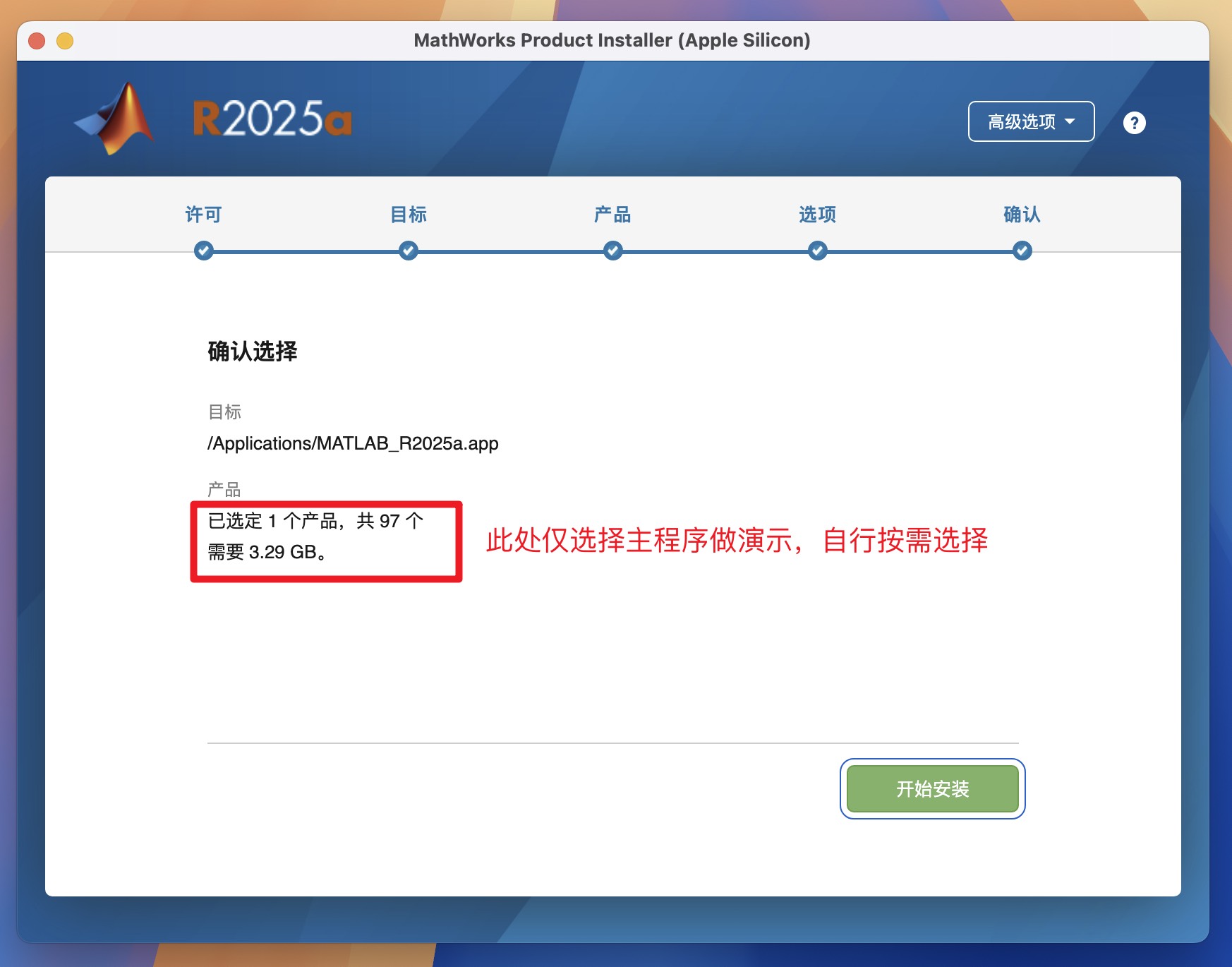This screenshot has width=1232, height=967.
Task: Click the 开始安装 button
Action: (x=932, y=788)
